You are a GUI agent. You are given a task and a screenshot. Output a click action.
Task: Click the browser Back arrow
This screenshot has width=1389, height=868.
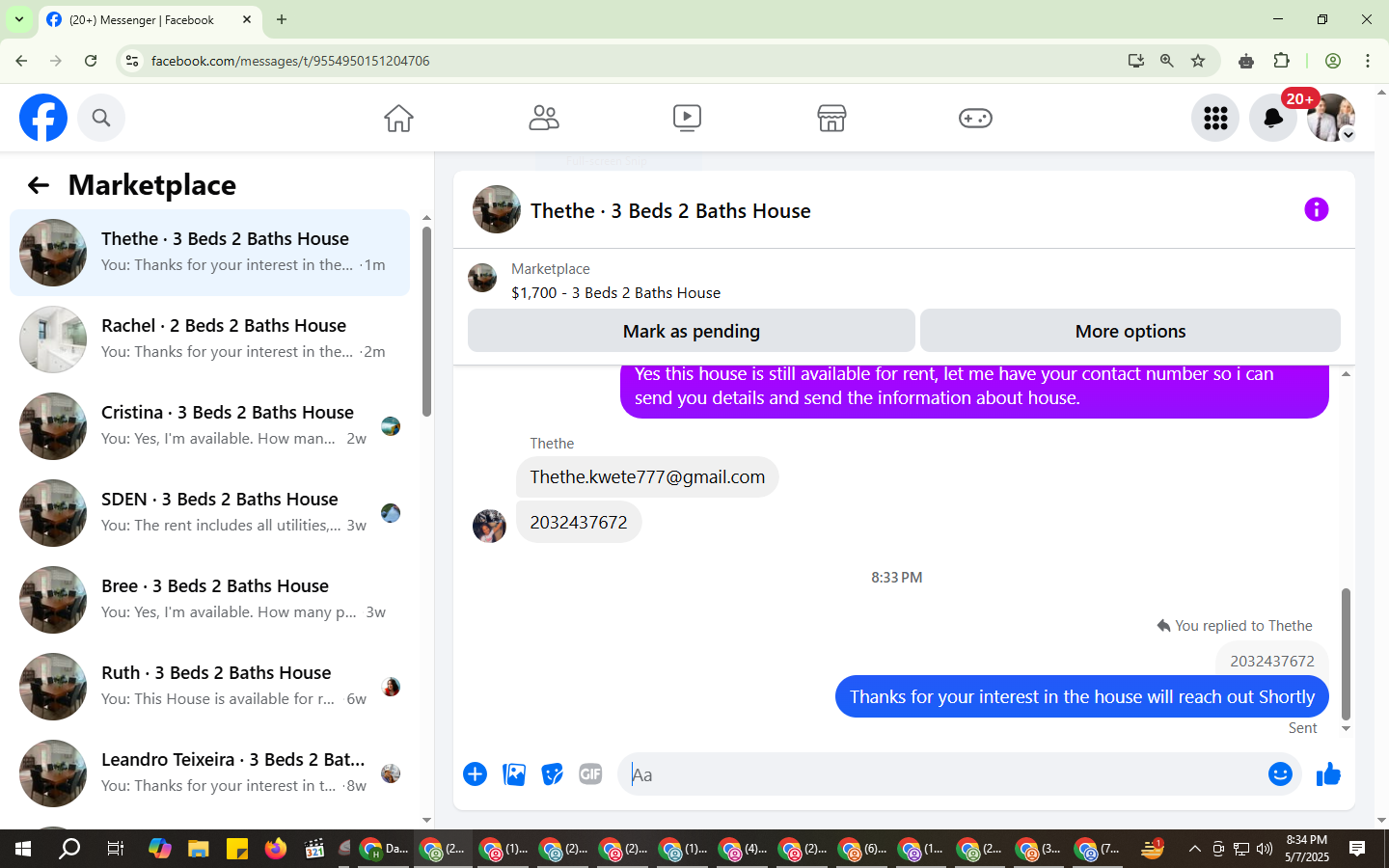(x=21, y=61)
